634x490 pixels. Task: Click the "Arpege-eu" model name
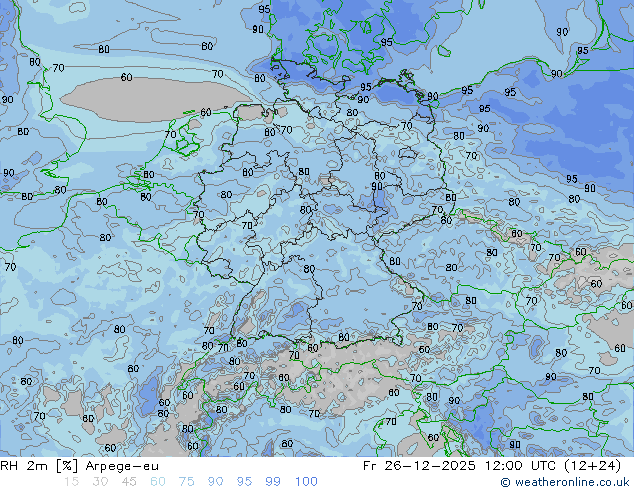(x=122, y=467)
